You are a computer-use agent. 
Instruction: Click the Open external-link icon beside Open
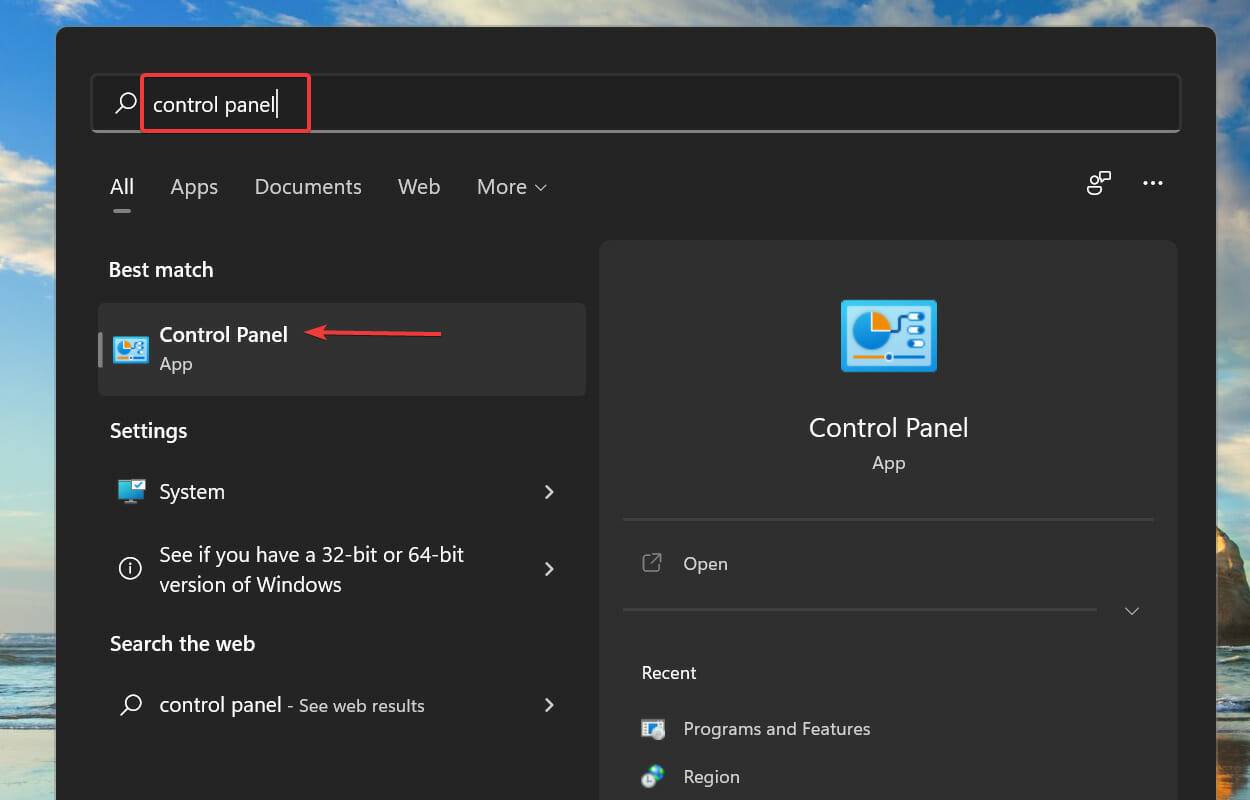pyautogui.click(x=651, y=563)
